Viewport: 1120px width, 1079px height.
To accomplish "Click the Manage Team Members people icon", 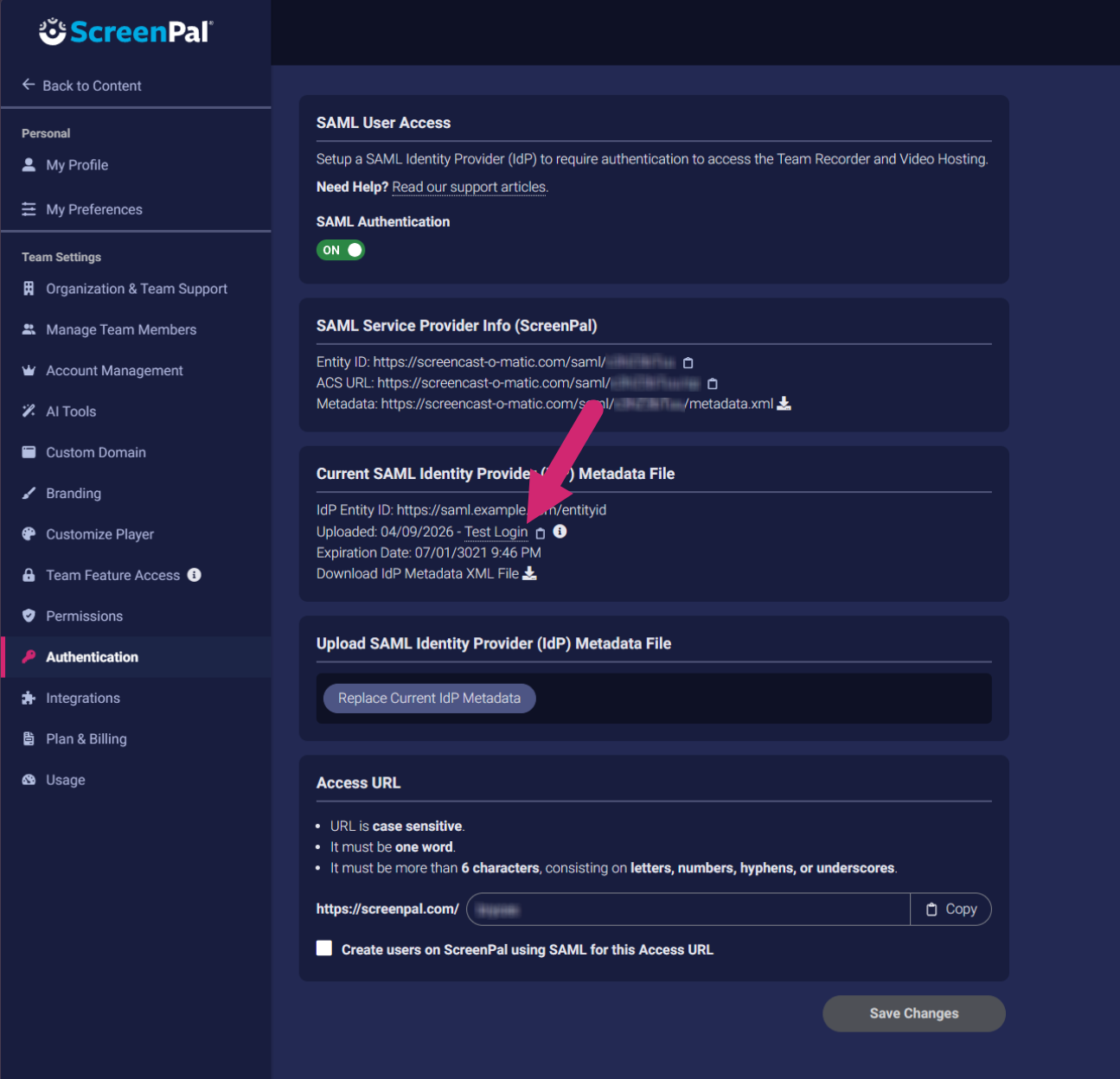I will 29,329.
